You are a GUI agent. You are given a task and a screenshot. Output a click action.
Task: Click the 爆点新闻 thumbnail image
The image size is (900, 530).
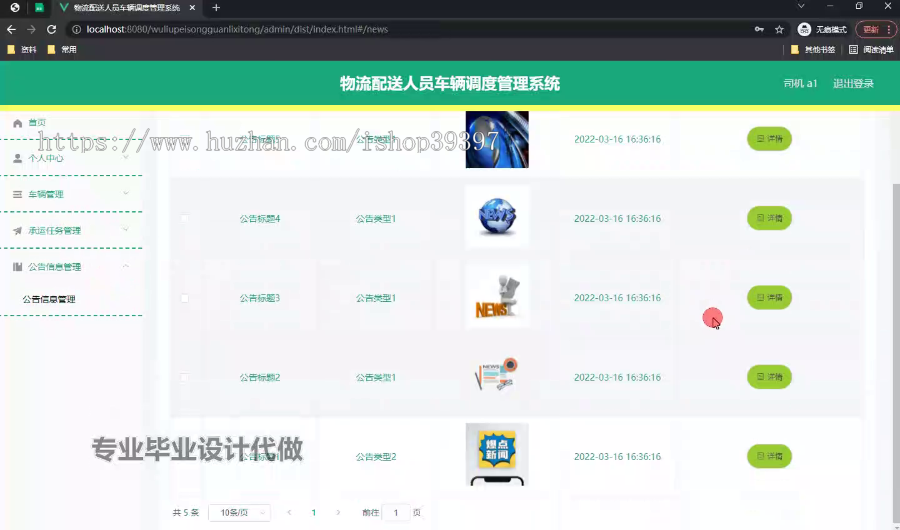pyautogui.click(x=497, y=455)
